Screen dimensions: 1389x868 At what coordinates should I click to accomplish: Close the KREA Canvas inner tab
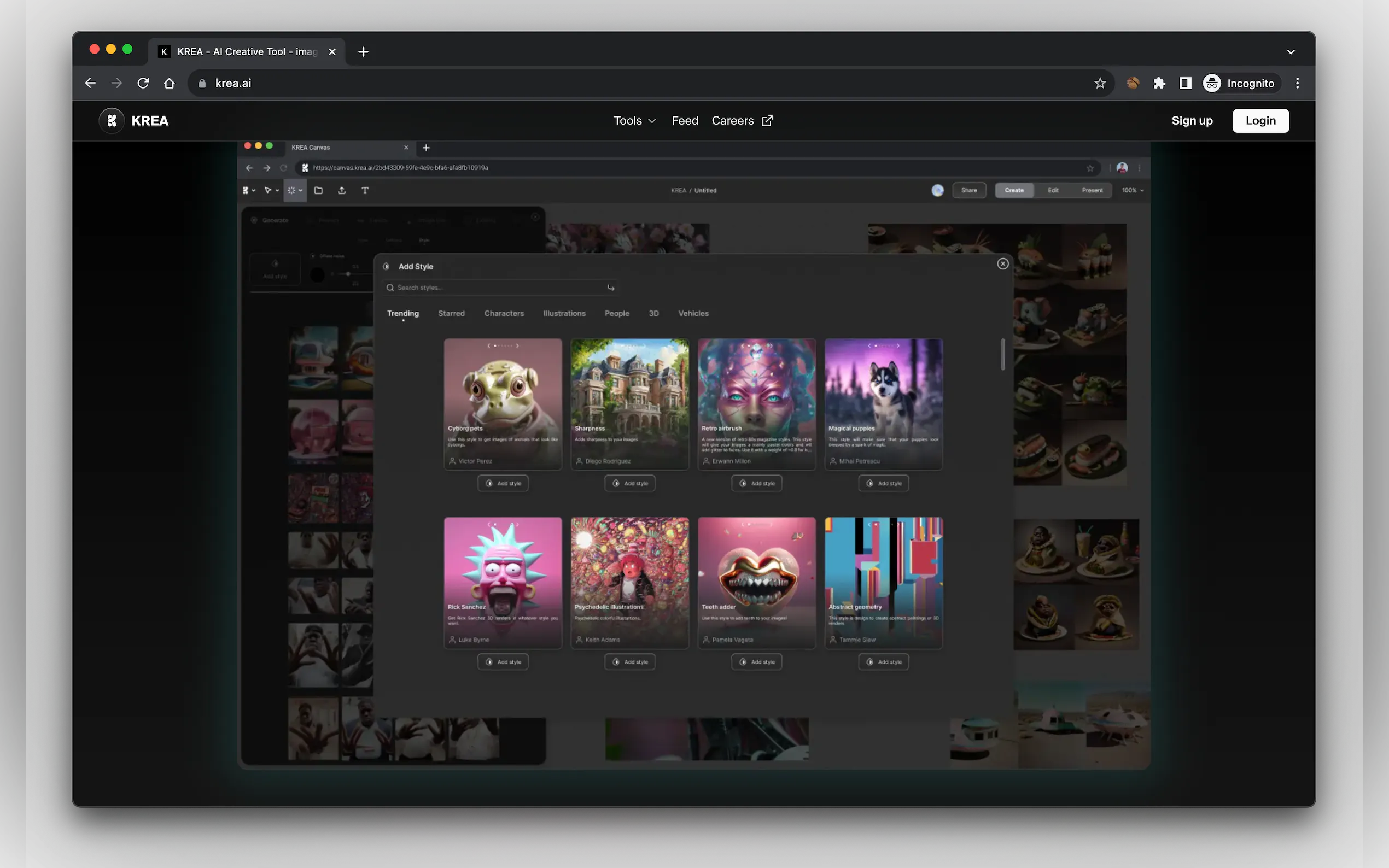[x=406, y=148]
